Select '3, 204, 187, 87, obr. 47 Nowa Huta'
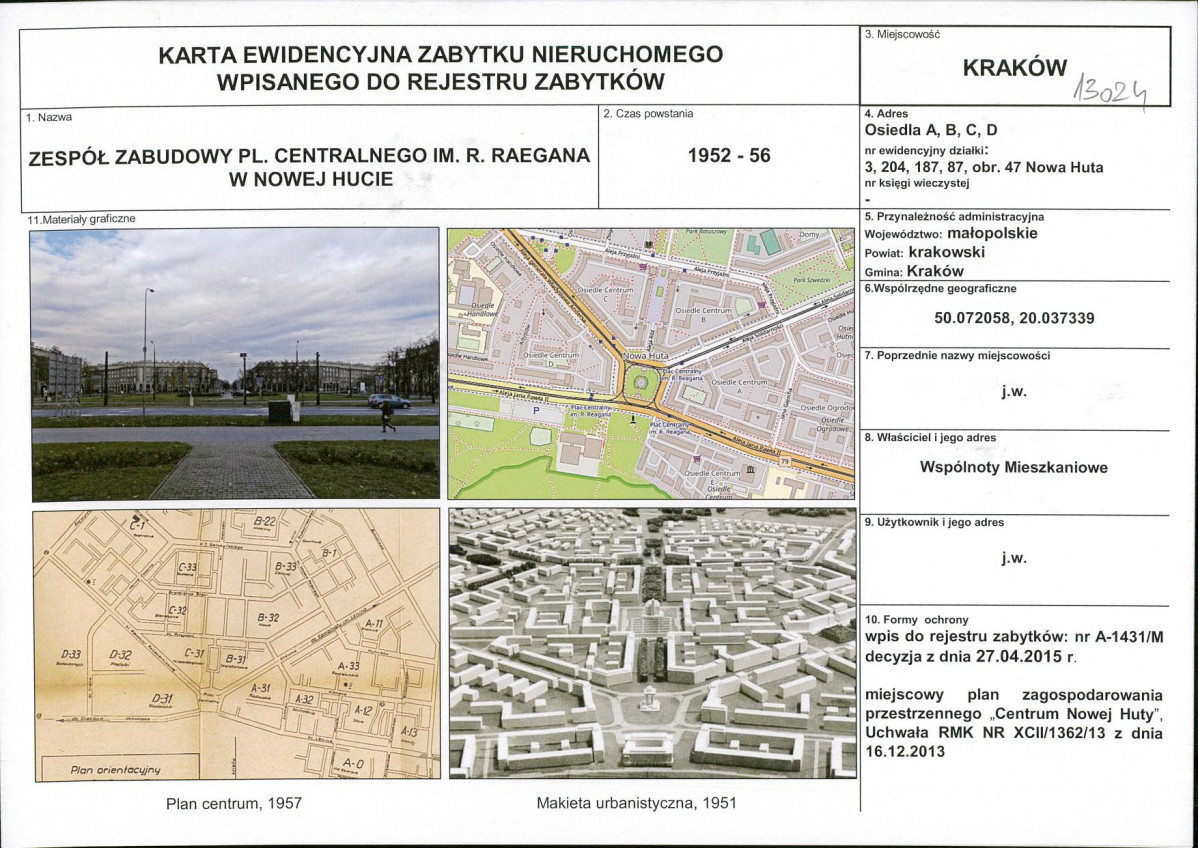Viewport: 1198px width, 848px height. tap(984, 167)
